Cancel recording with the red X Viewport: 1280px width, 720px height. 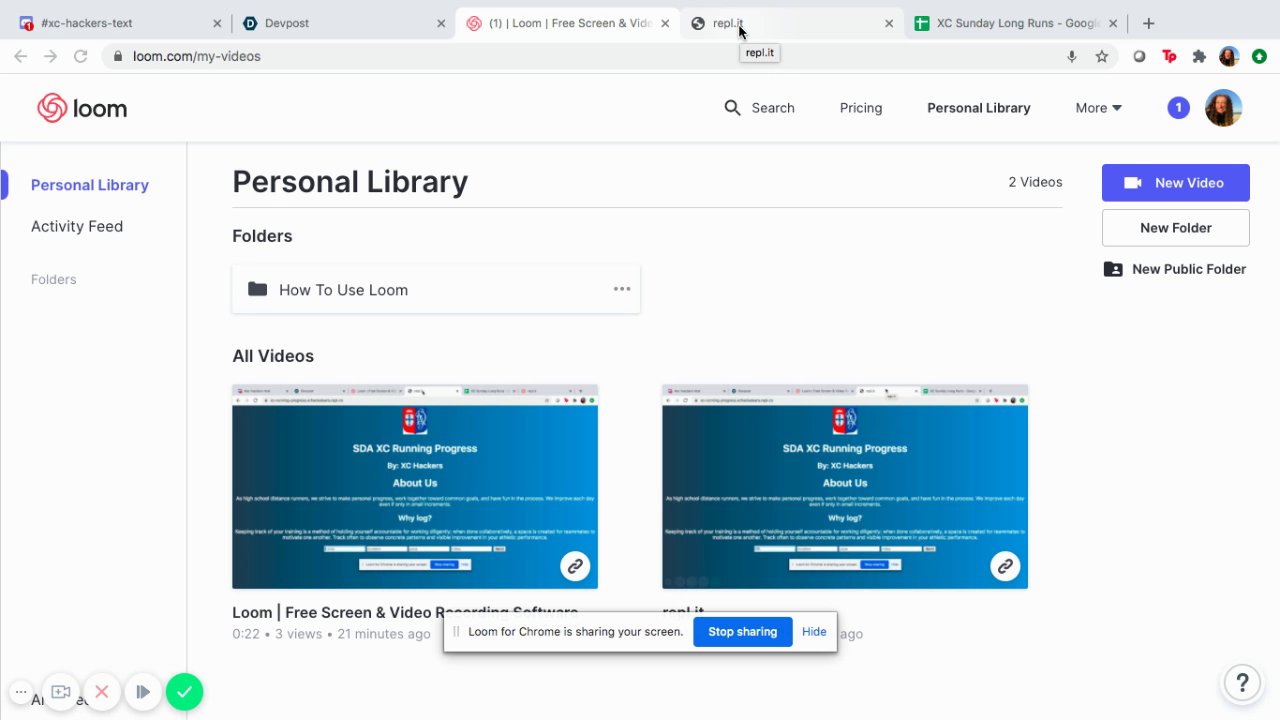pyautogui.click(x=101, y=692)
